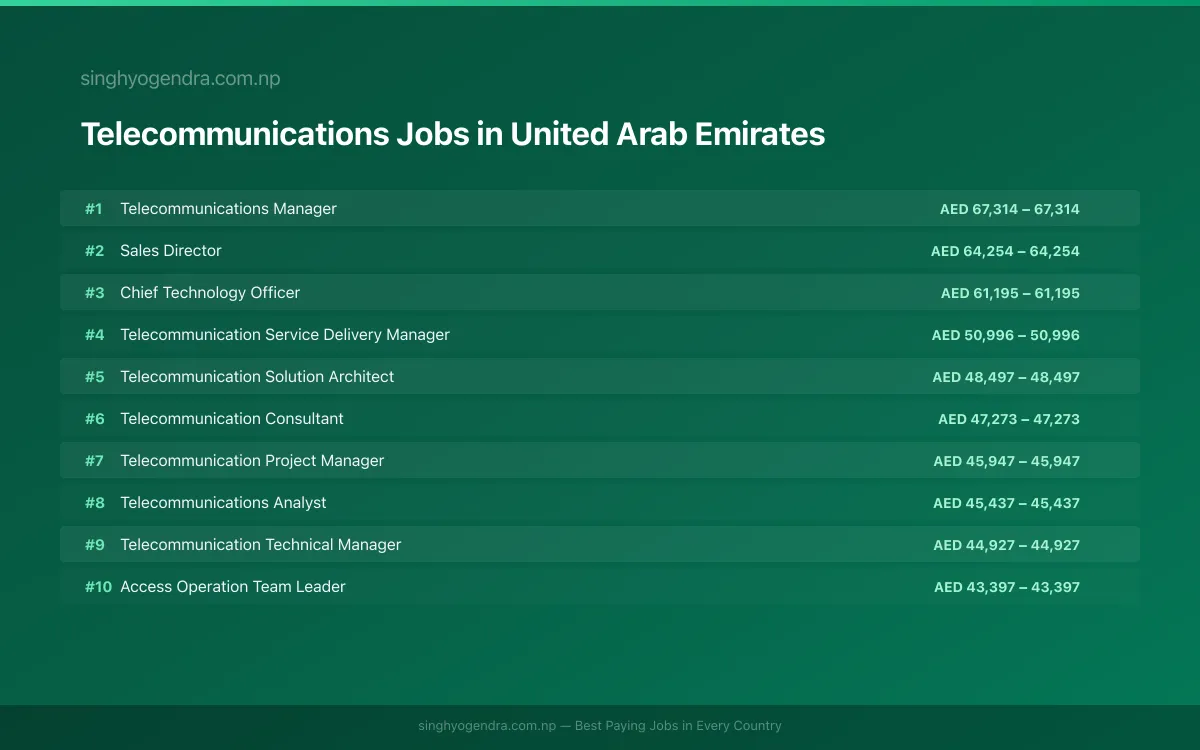Select Telecommunication Service Delivery Manager row title
Image resolution: width=1200 pixels, height=750 pixels.
click(285, 335)
